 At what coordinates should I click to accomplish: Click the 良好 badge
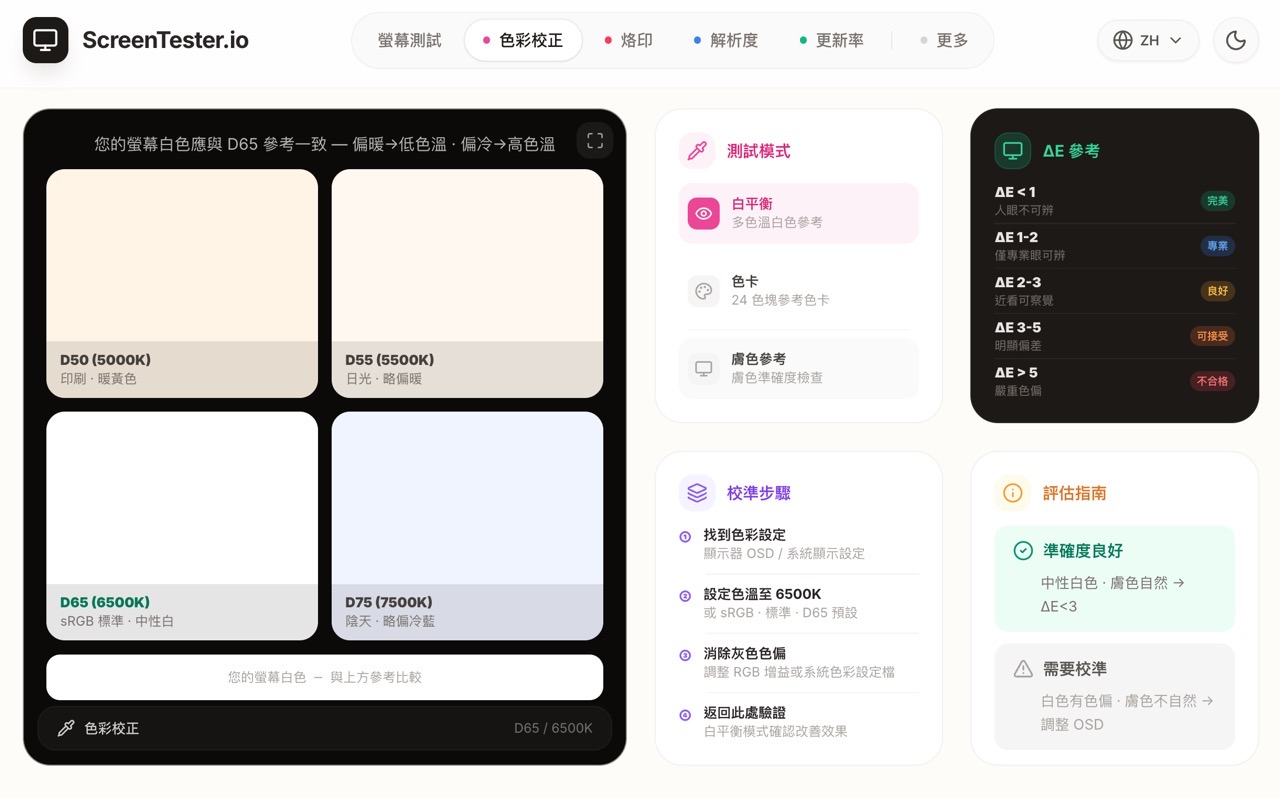tap(1217, 291)
